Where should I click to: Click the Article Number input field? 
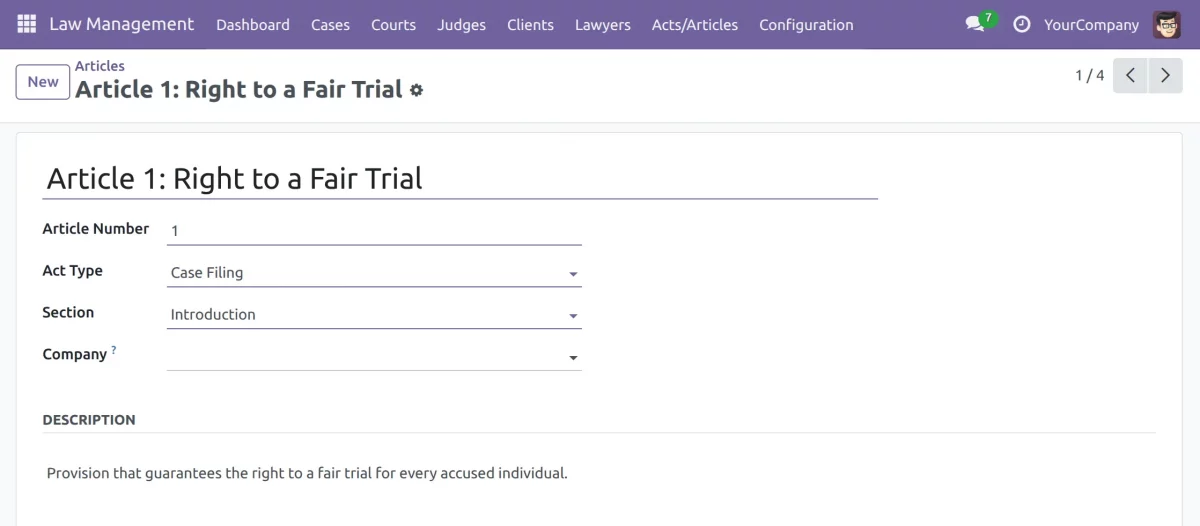(374, 230)
